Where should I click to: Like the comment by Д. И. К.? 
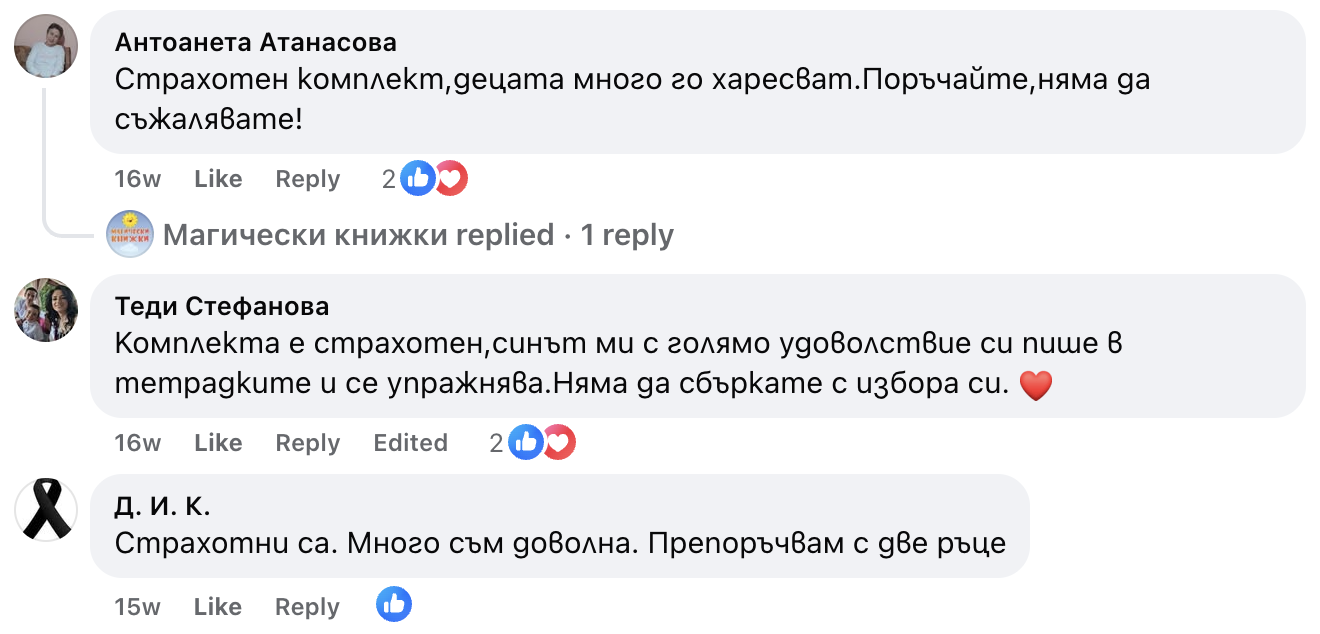click(x=218, y=607)
